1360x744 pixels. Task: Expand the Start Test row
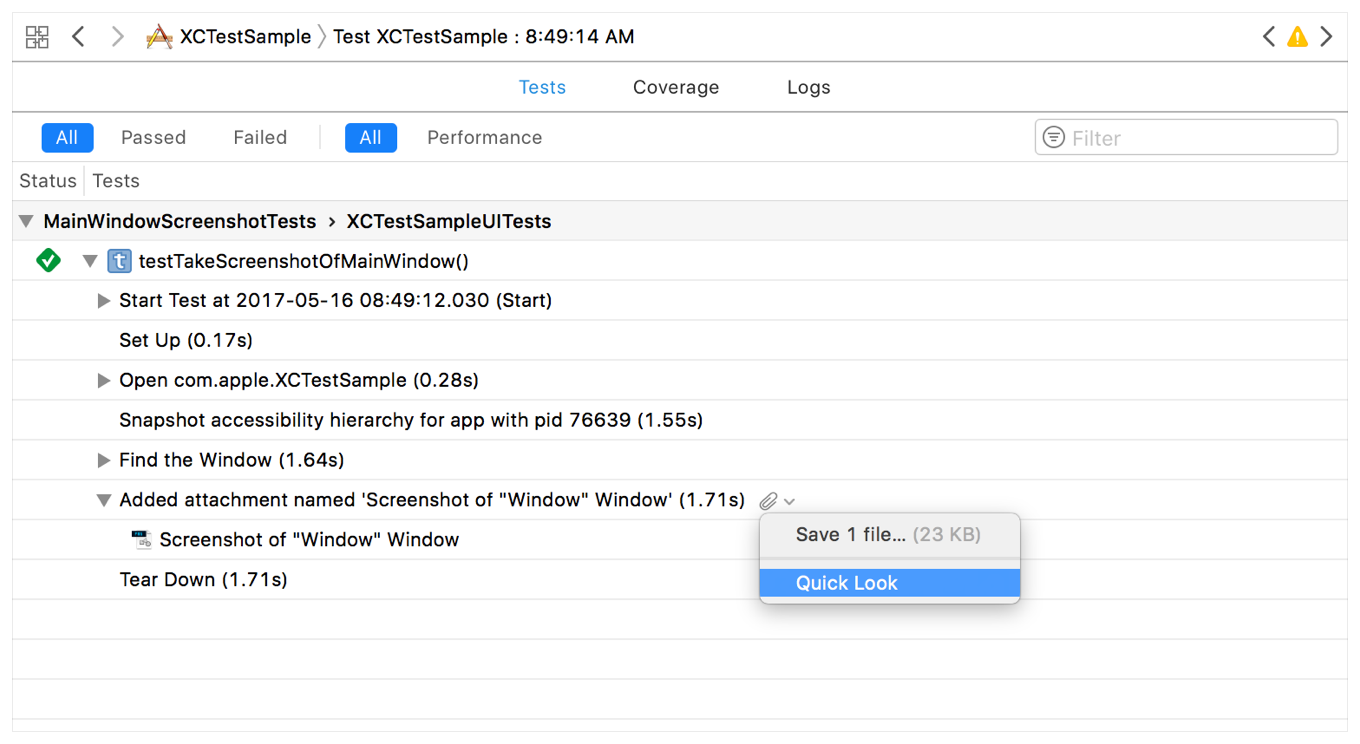click(103, 301)
